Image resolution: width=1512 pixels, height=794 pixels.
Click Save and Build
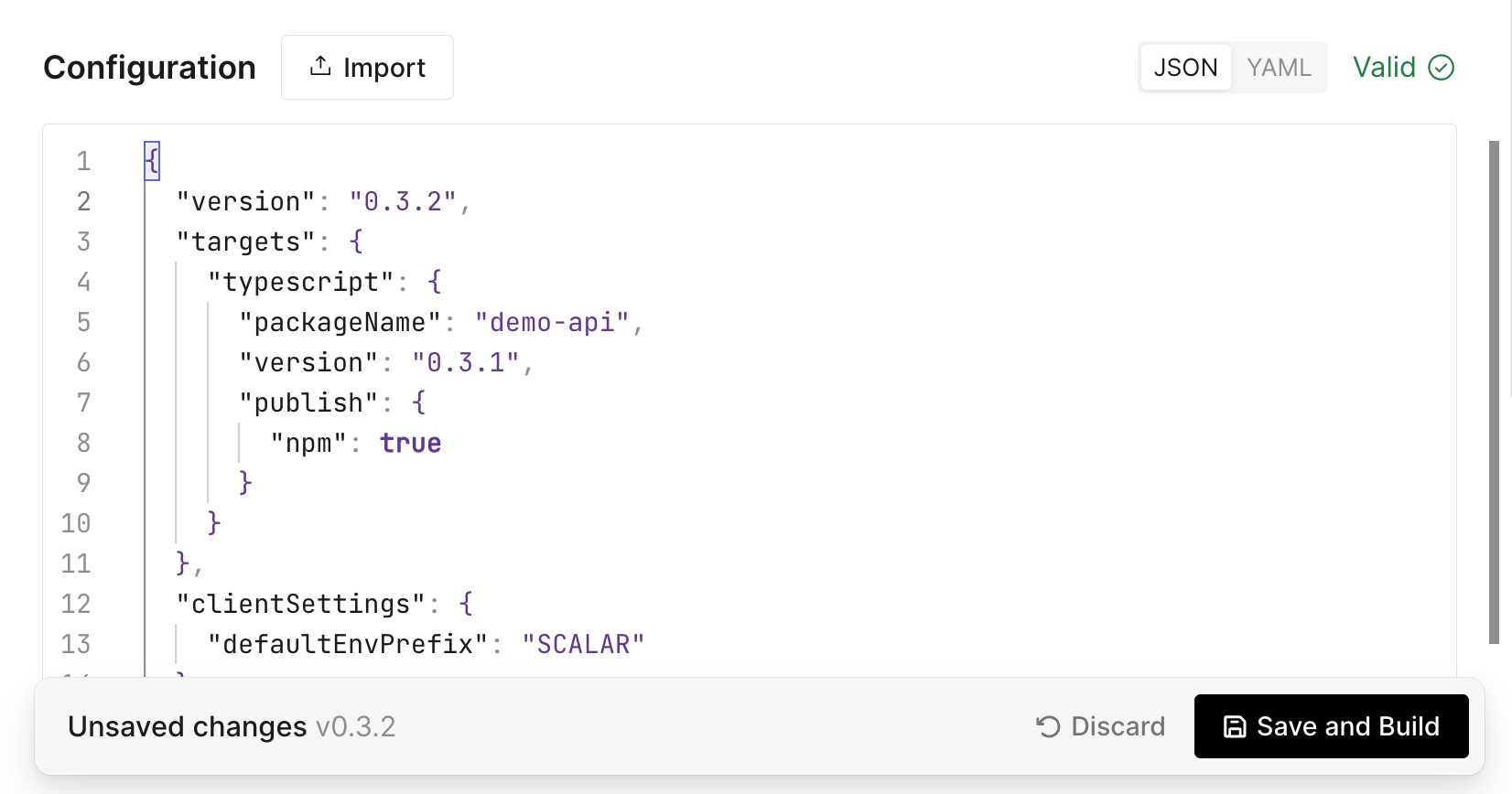pyautogui.click(x=1331, y=726)
